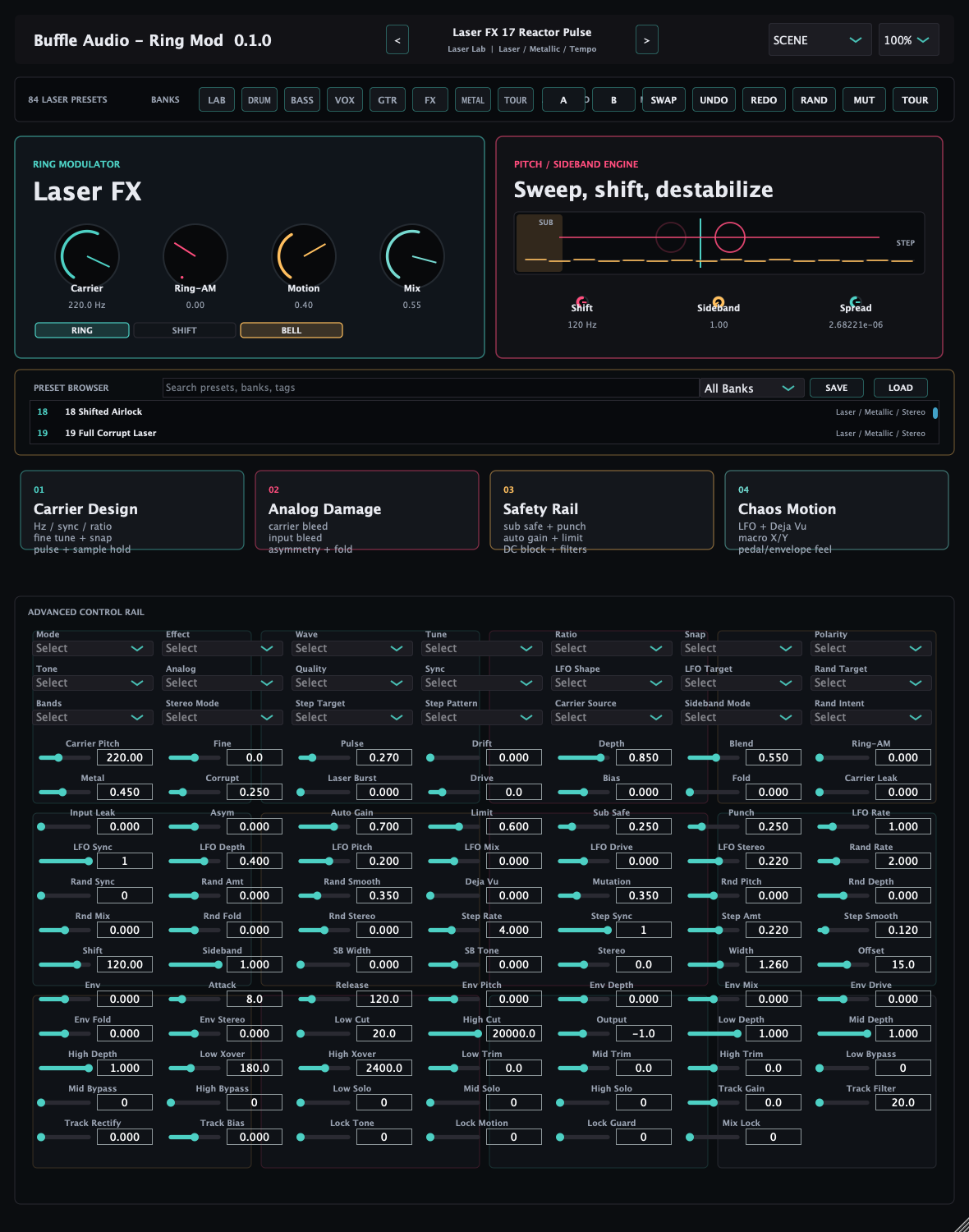Image resolution: width=969 pixels, height=1232 pixels.
Task: Open the SCENE dropdown
Action: pyautogui.click(x=820, y=39)
